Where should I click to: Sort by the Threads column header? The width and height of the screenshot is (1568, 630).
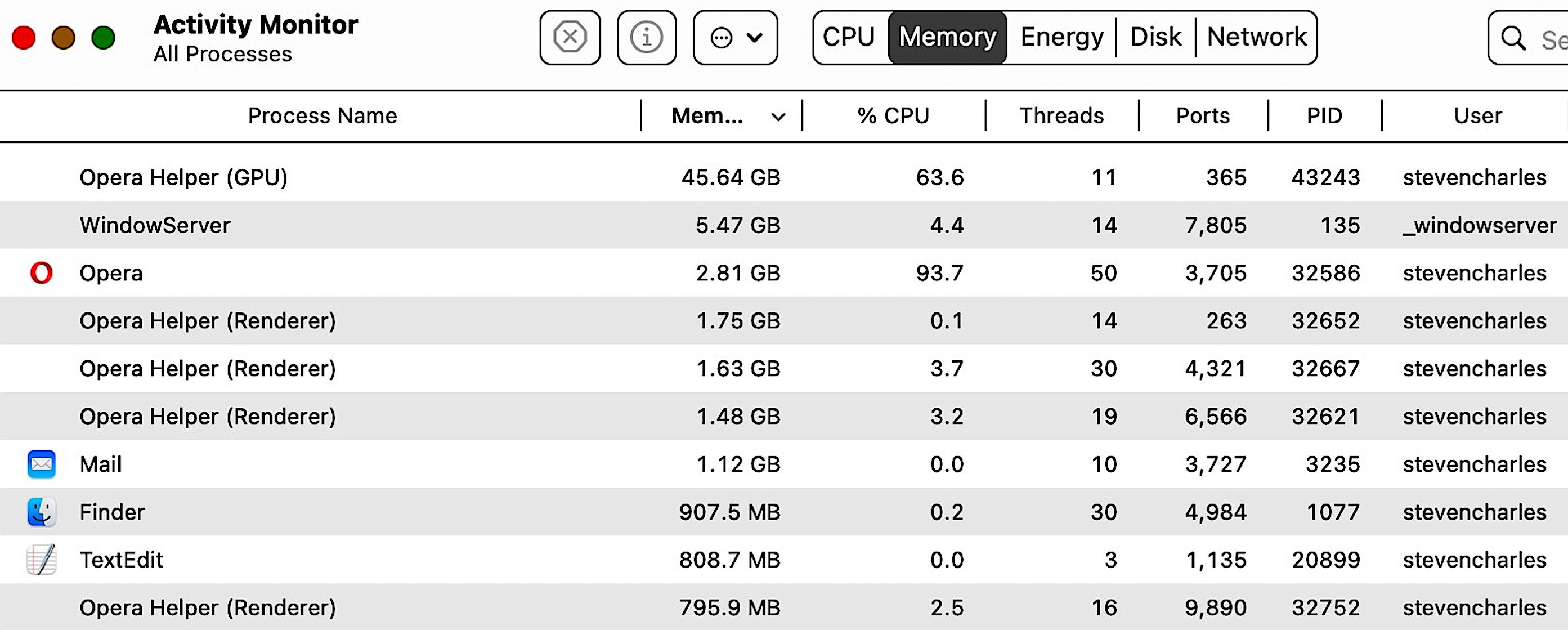[1061, 115]
